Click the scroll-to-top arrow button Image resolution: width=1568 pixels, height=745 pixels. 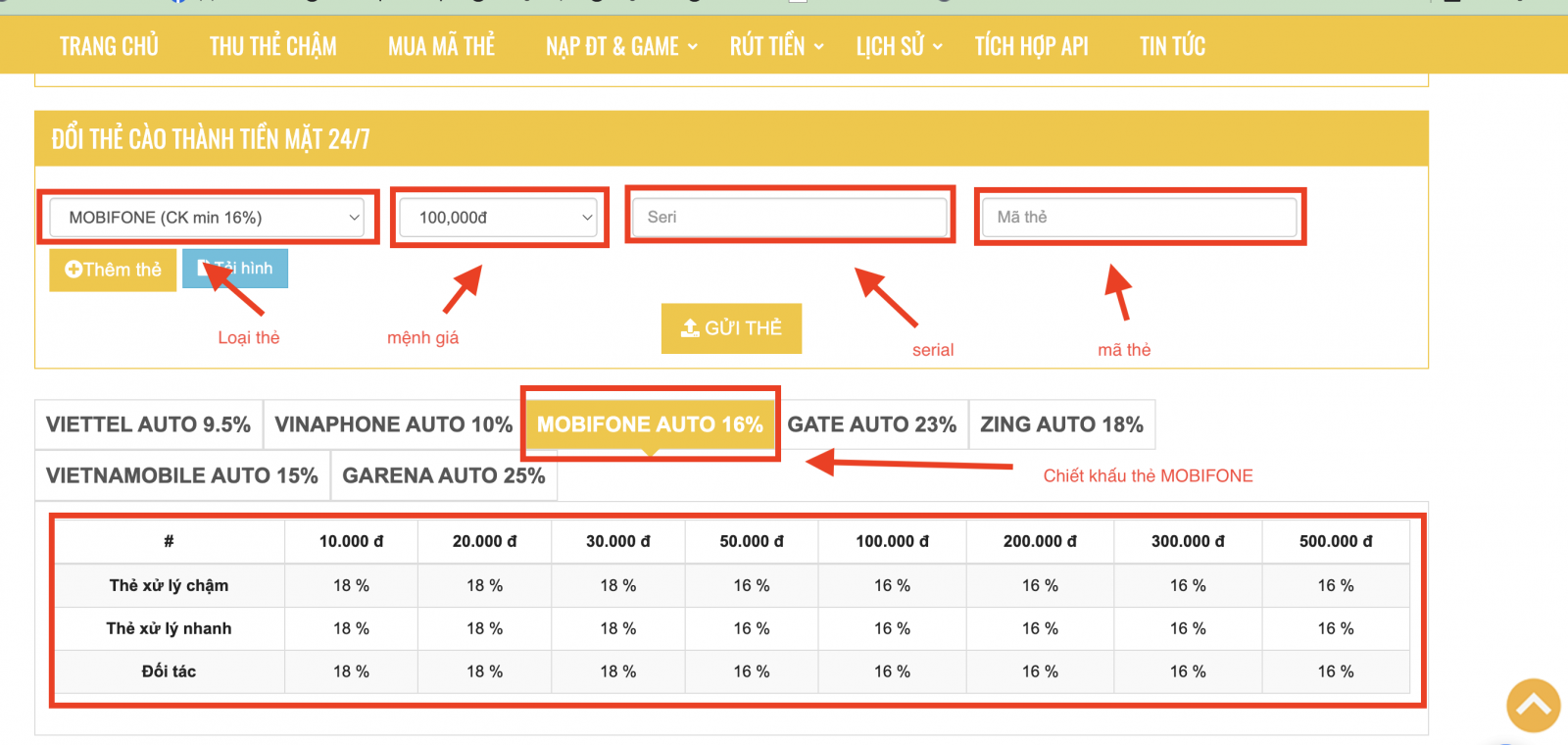coord(1534,706)
